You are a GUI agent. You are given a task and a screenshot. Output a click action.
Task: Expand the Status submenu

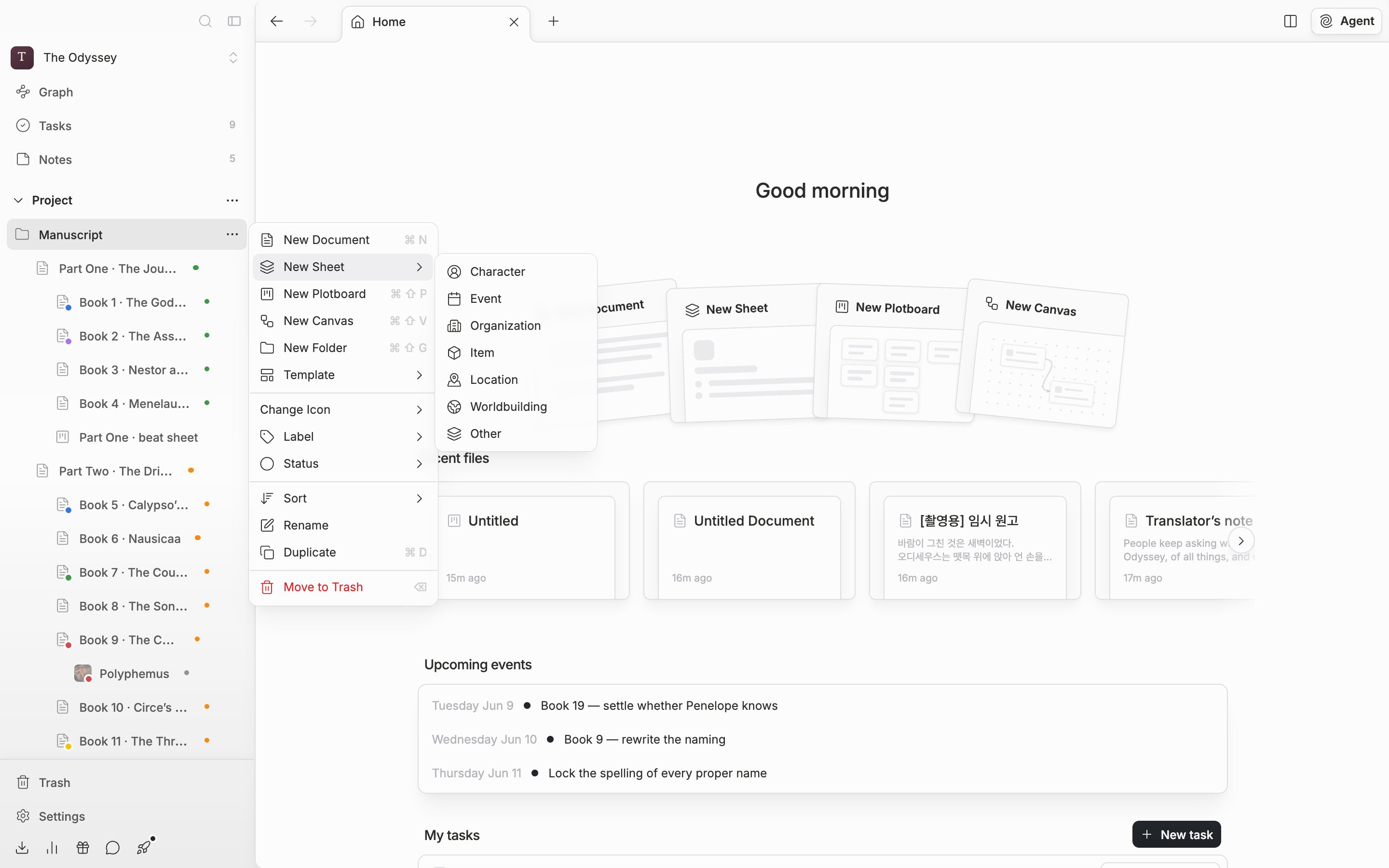(x=342, y=463)
